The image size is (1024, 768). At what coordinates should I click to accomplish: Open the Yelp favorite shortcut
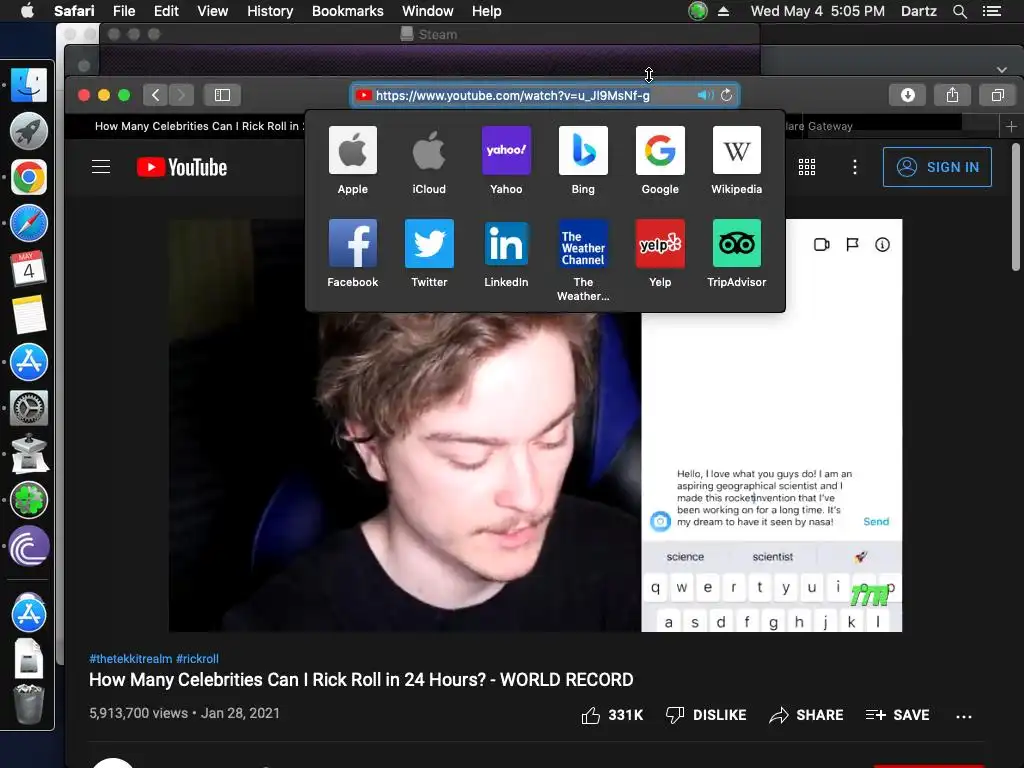[660, 254]
